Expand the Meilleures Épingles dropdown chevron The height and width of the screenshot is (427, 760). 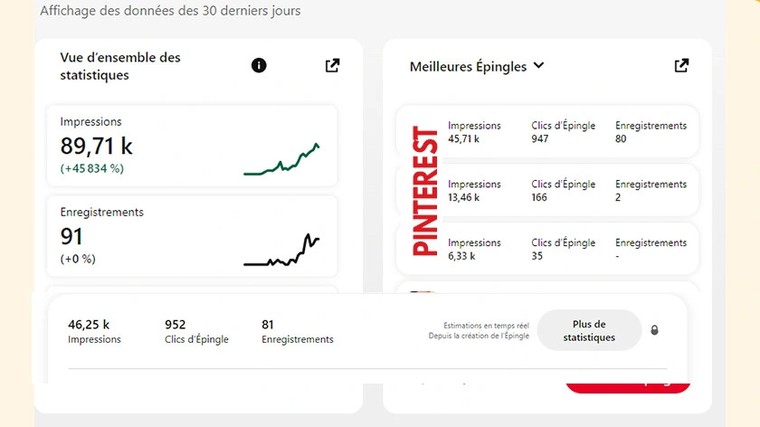(x=539, y=66)
